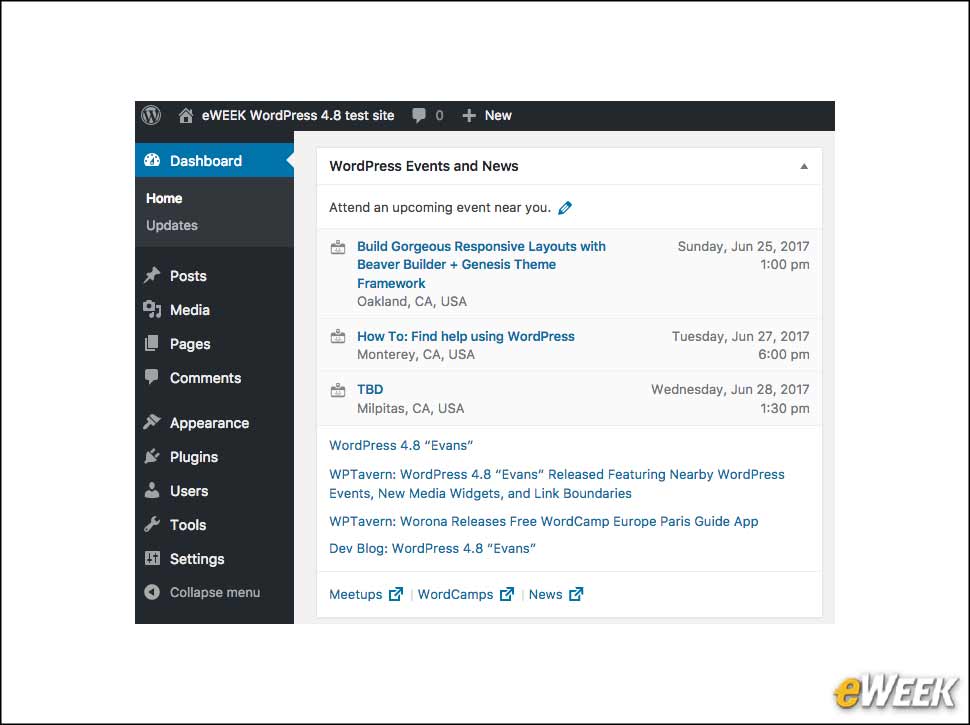This screenshot has height=725, width=970.
Task: Click New in the admin bar
Action: 498,116
